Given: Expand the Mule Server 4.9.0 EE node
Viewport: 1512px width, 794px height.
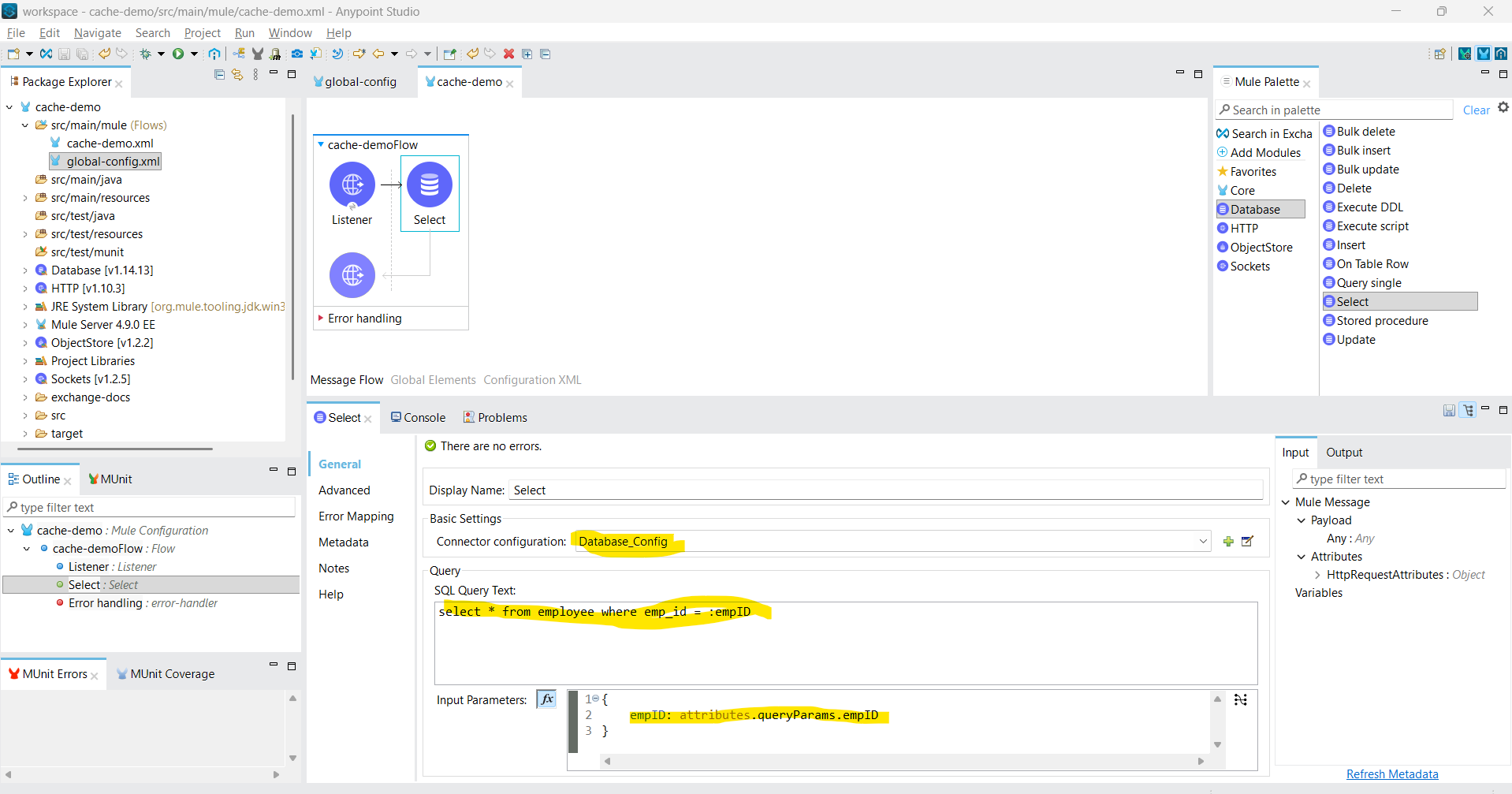Looking at the screenshot, I should coord(25,325).
